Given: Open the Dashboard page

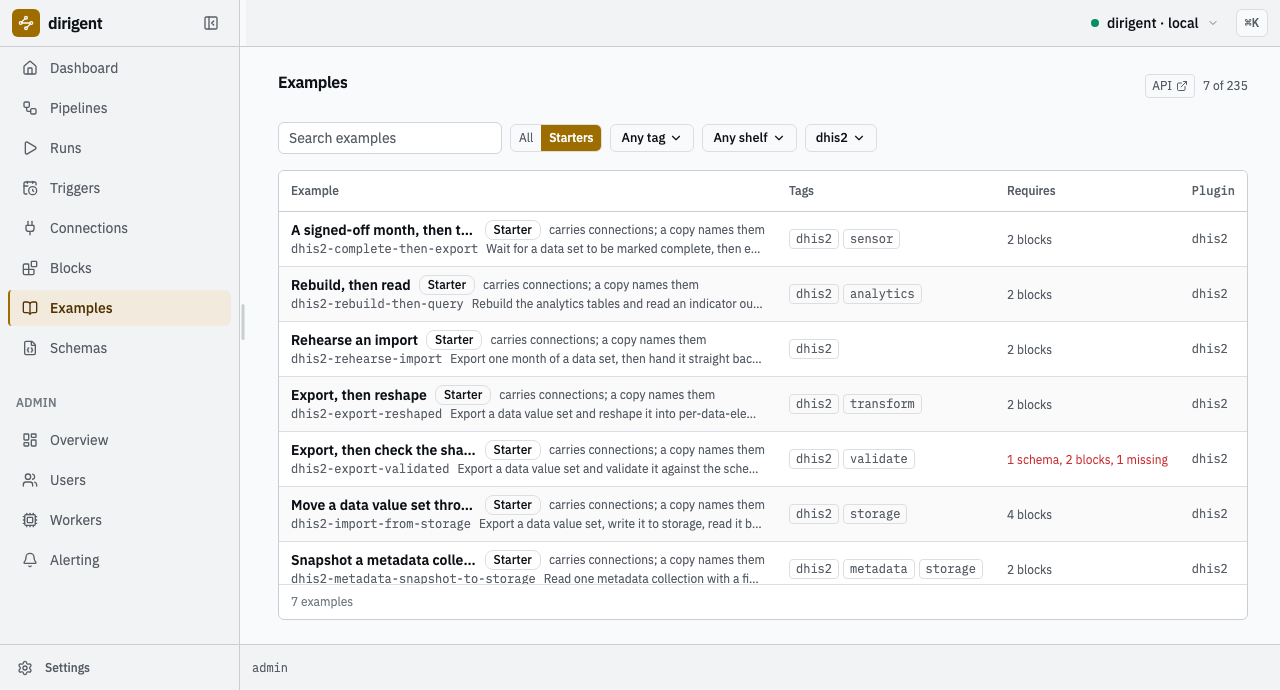Looking at the screenshot, I should [119, 68].
